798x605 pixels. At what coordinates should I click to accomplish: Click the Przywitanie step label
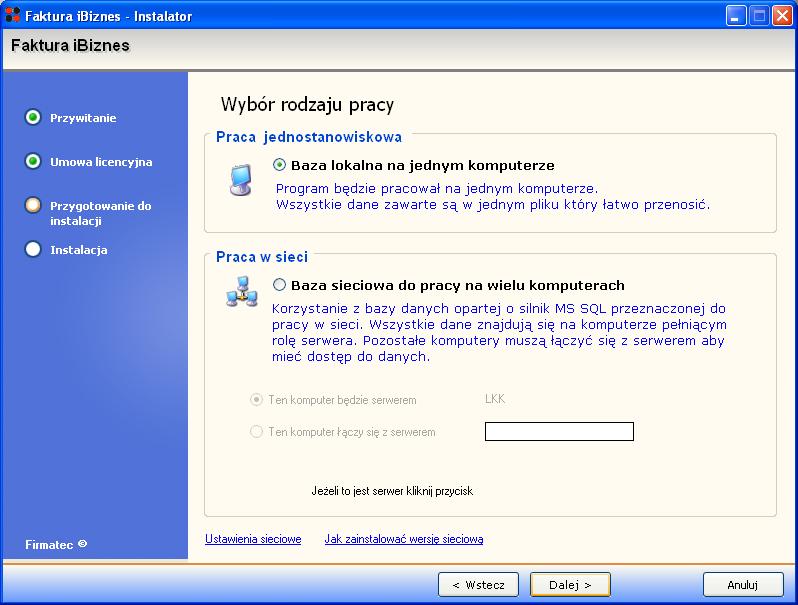point(83,118)
